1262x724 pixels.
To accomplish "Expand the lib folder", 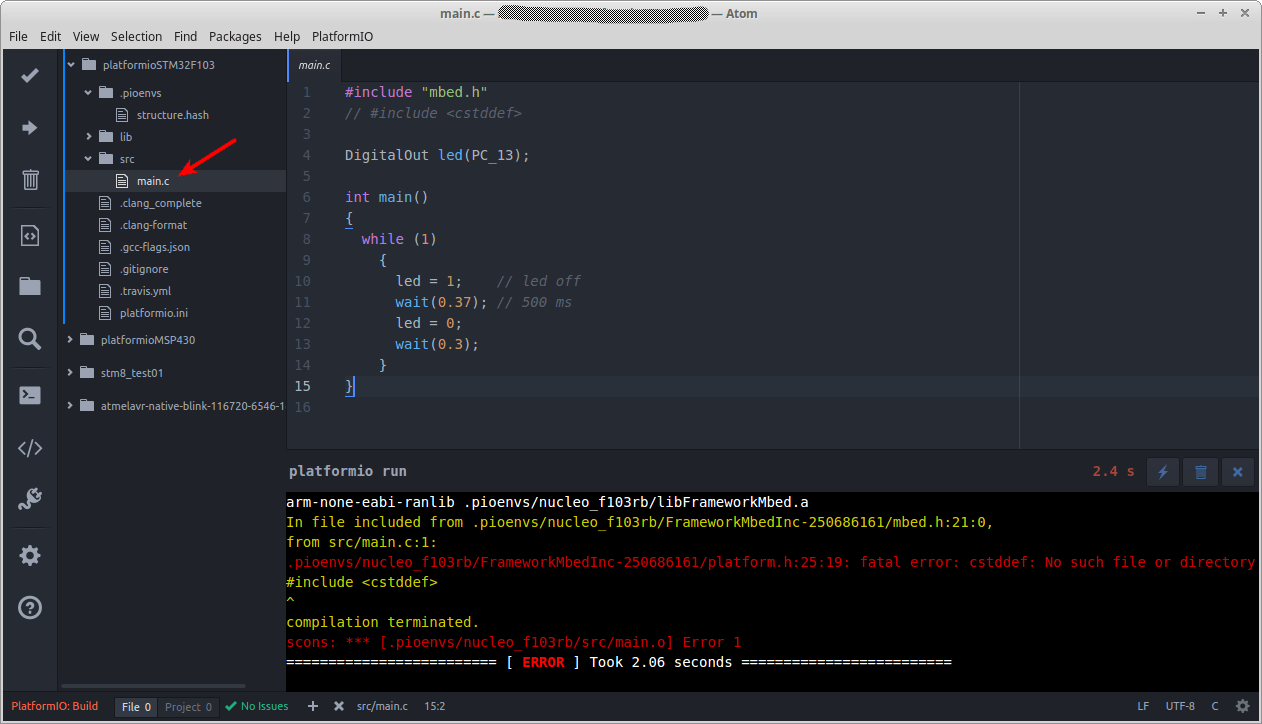I will [88, 137].
